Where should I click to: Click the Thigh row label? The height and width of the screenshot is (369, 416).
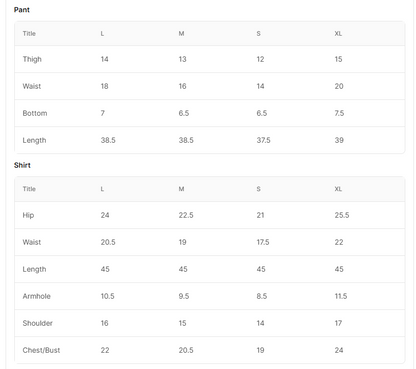[32, 59]
